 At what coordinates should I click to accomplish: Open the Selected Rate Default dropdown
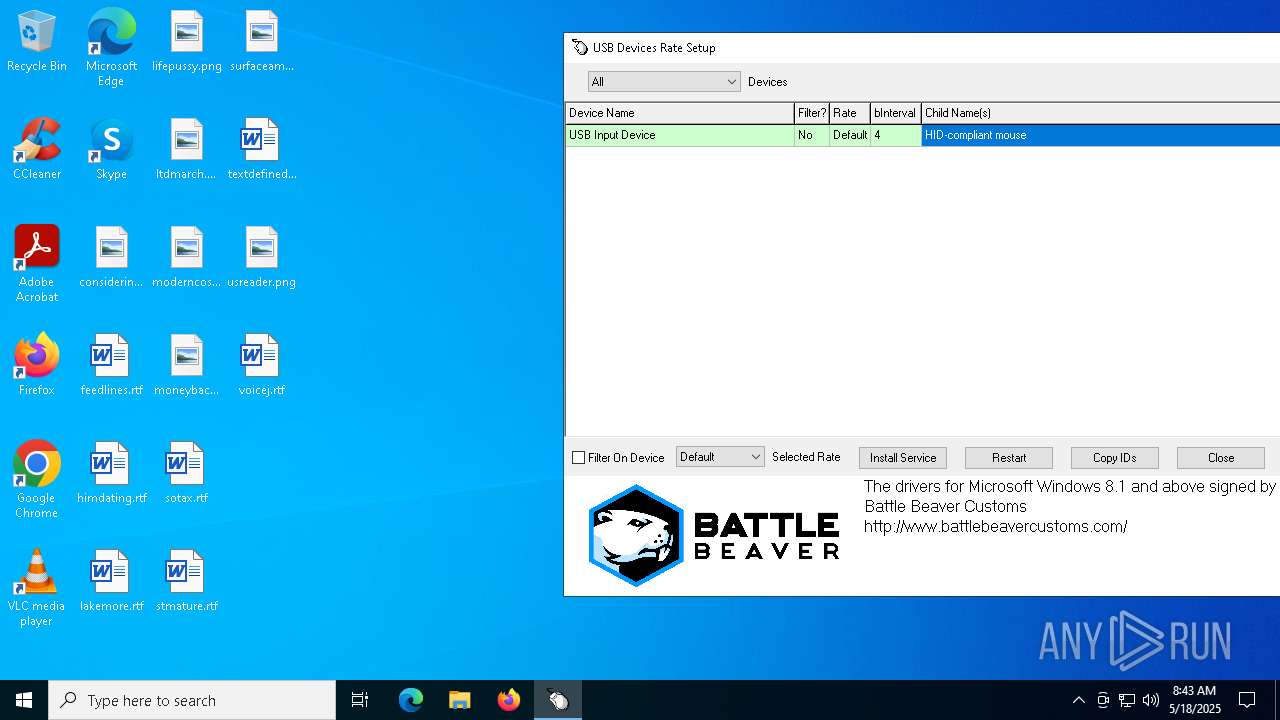720,457
